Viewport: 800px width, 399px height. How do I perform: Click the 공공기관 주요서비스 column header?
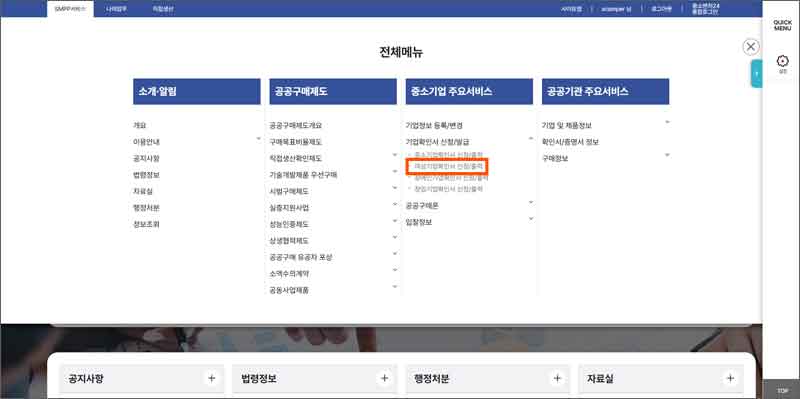605,91
